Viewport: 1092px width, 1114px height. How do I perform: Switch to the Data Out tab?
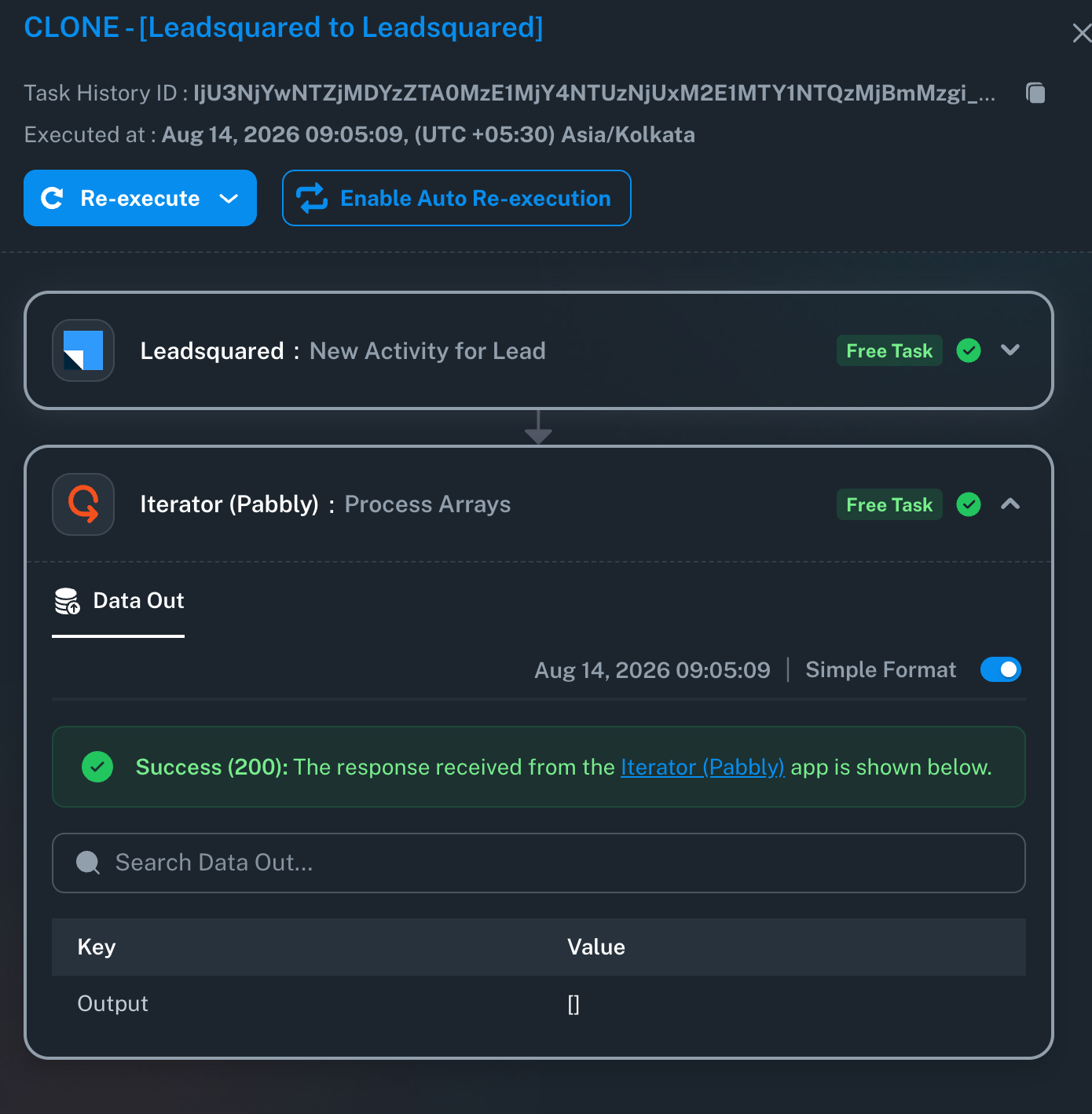point(118,601)
